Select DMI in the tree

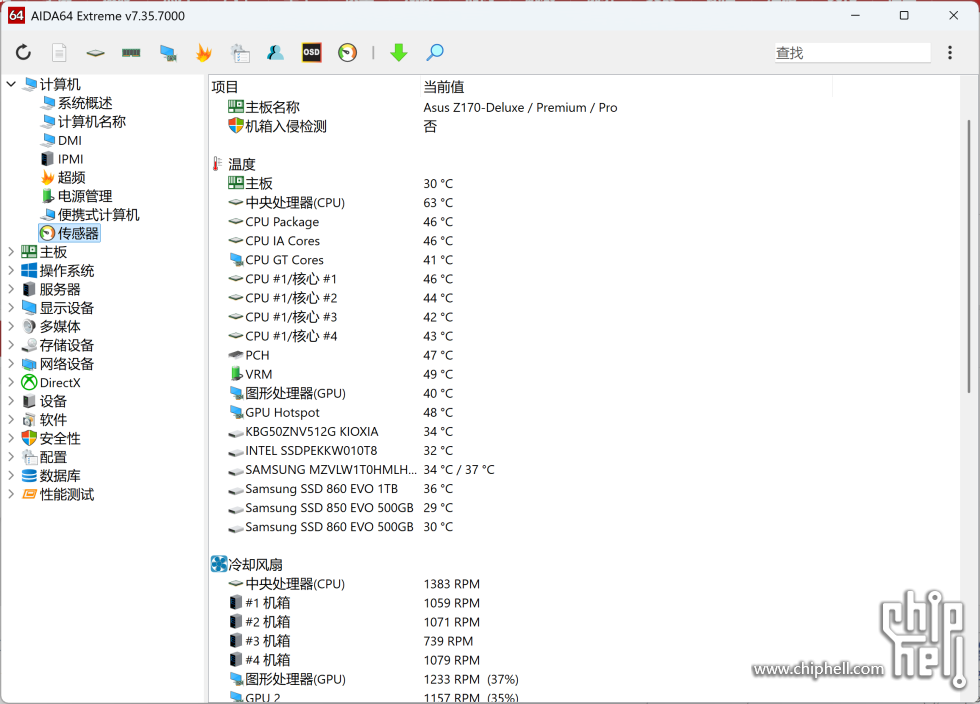point(61,140)
